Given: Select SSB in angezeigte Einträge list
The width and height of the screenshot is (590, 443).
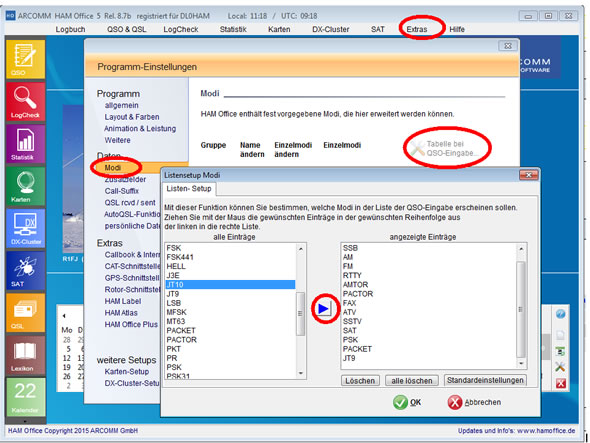Looking at the screenshot, I should tap(429, 248).
